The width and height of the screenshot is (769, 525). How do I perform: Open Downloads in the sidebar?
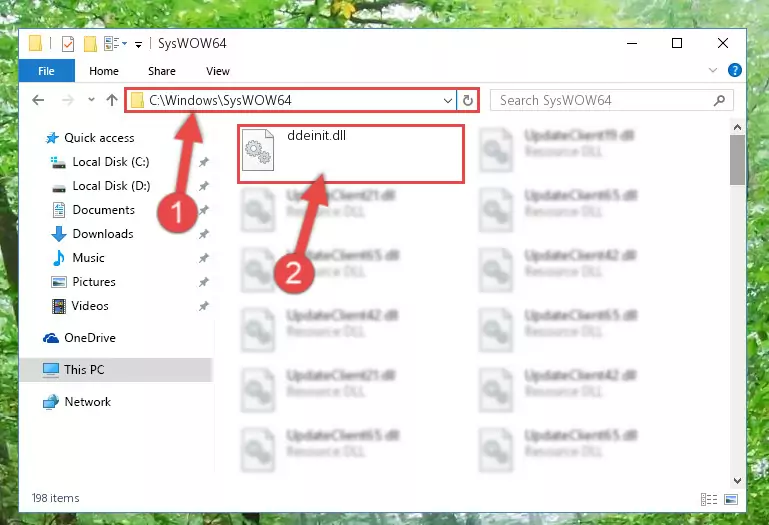[103, 234]
